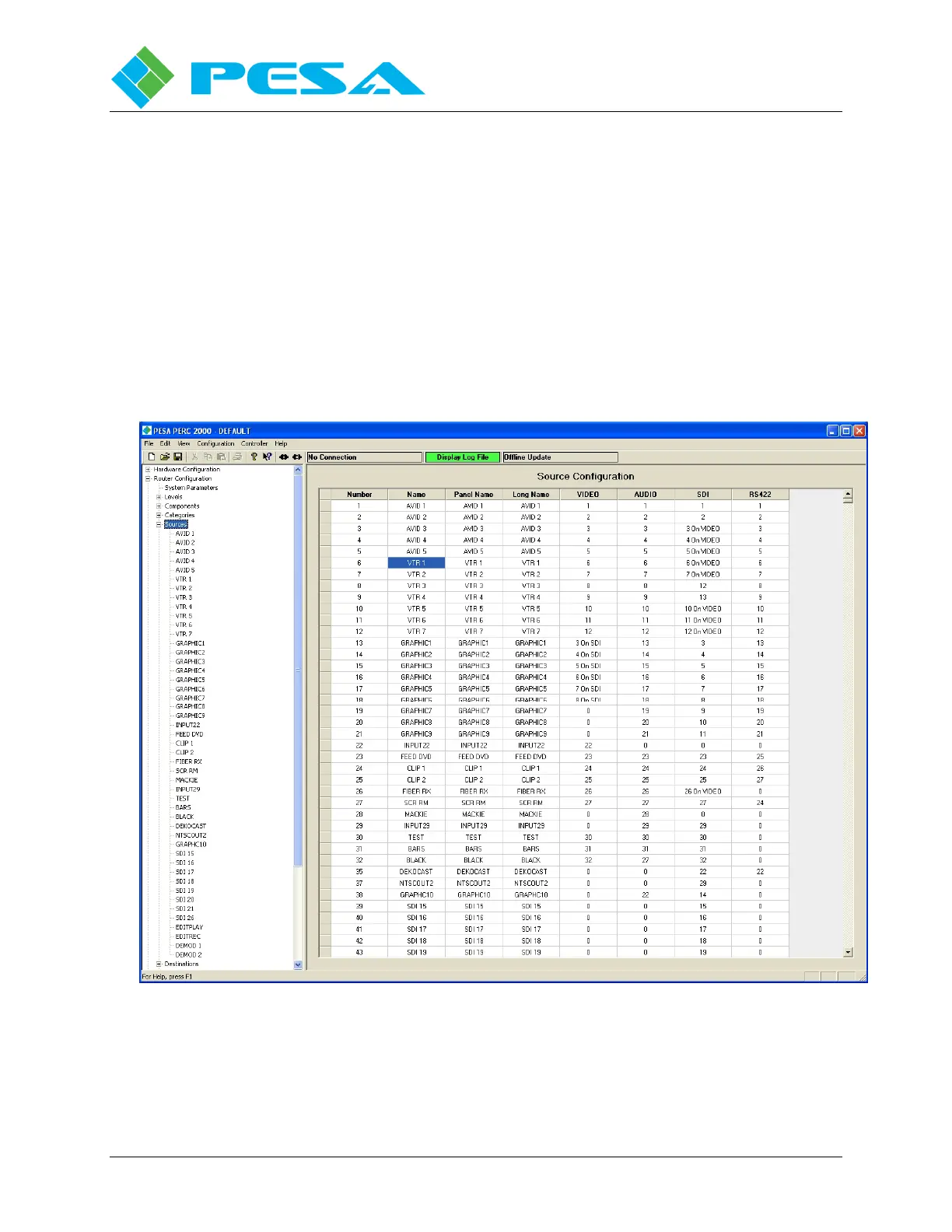The width and height of the screenshot is (952, 1232).
Task: Expand the Destinations tree node
Action: 159,964
